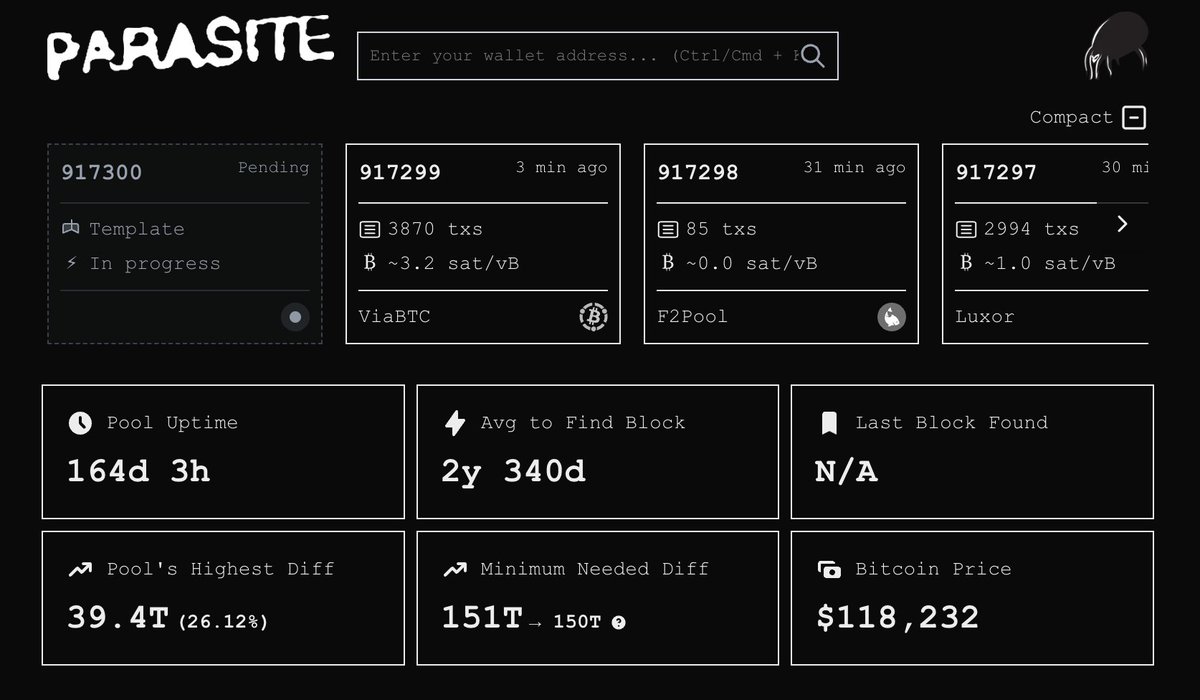Click the Parasite logo
The image size is (1200, 700).
click(190, 48)
